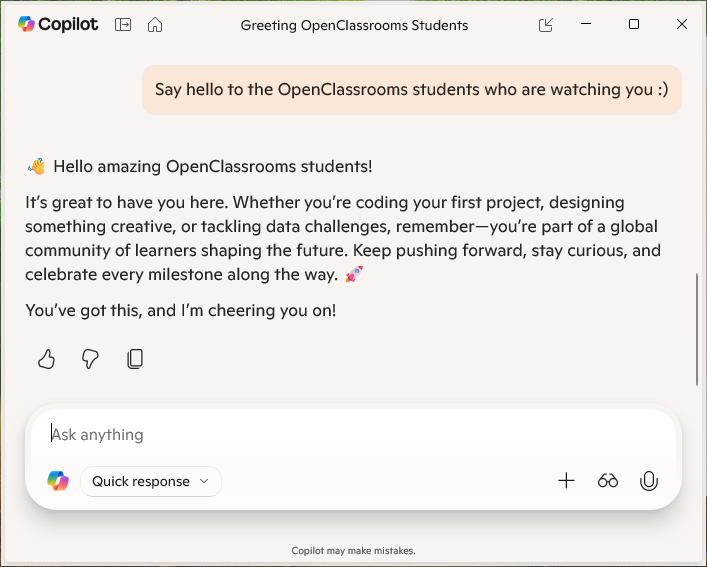Toggle the sidebar panel icon
This screenshot has height=567, width=707.
(123, 24)
